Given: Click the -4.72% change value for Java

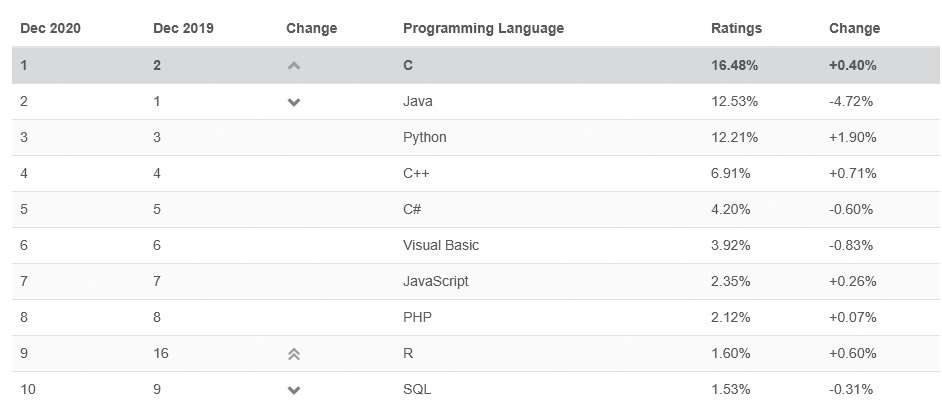Looking at the screenshot, I should (852, 101).
